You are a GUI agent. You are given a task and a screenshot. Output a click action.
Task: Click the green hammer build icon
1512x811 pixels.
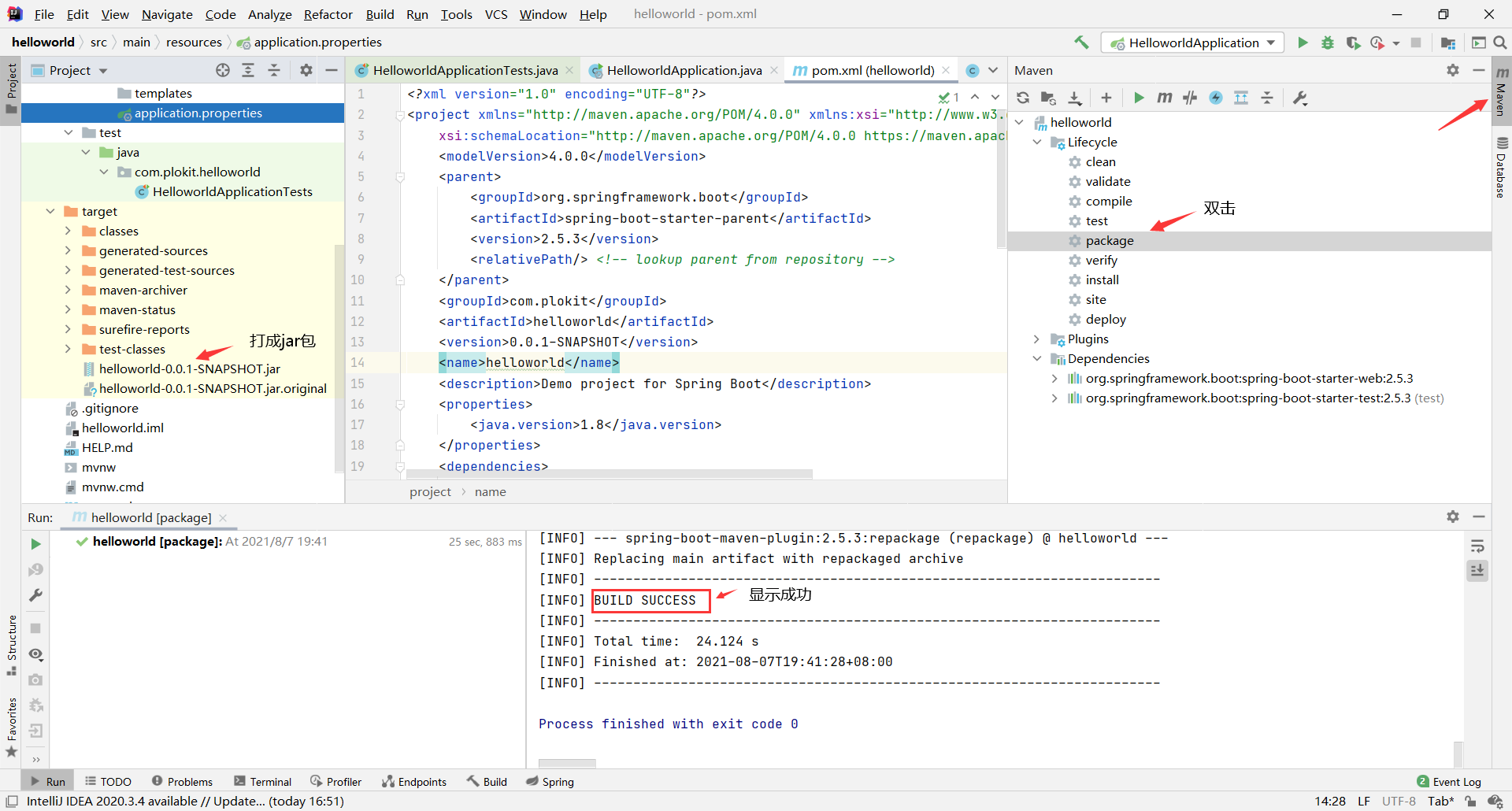pos(1081,43)
